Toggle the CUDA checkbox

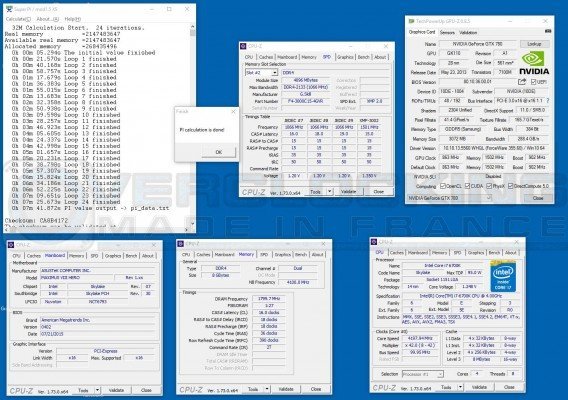coord(468,186)
